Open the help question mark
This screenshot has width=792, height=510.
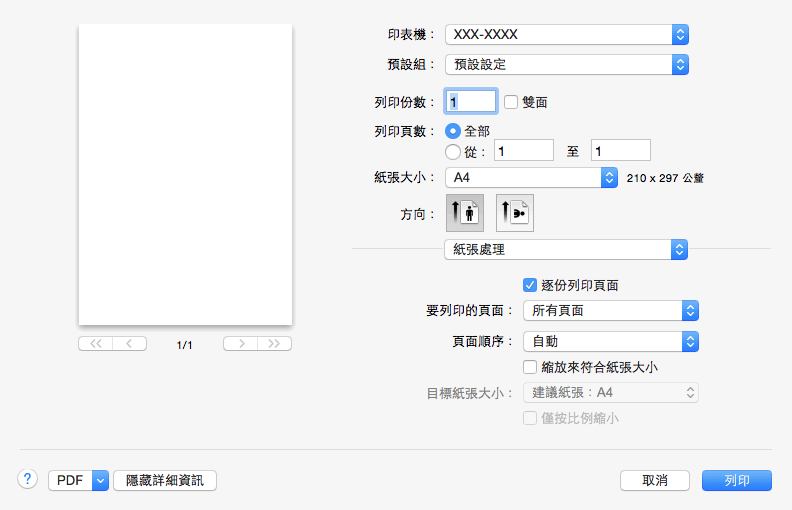click(28, 479)
